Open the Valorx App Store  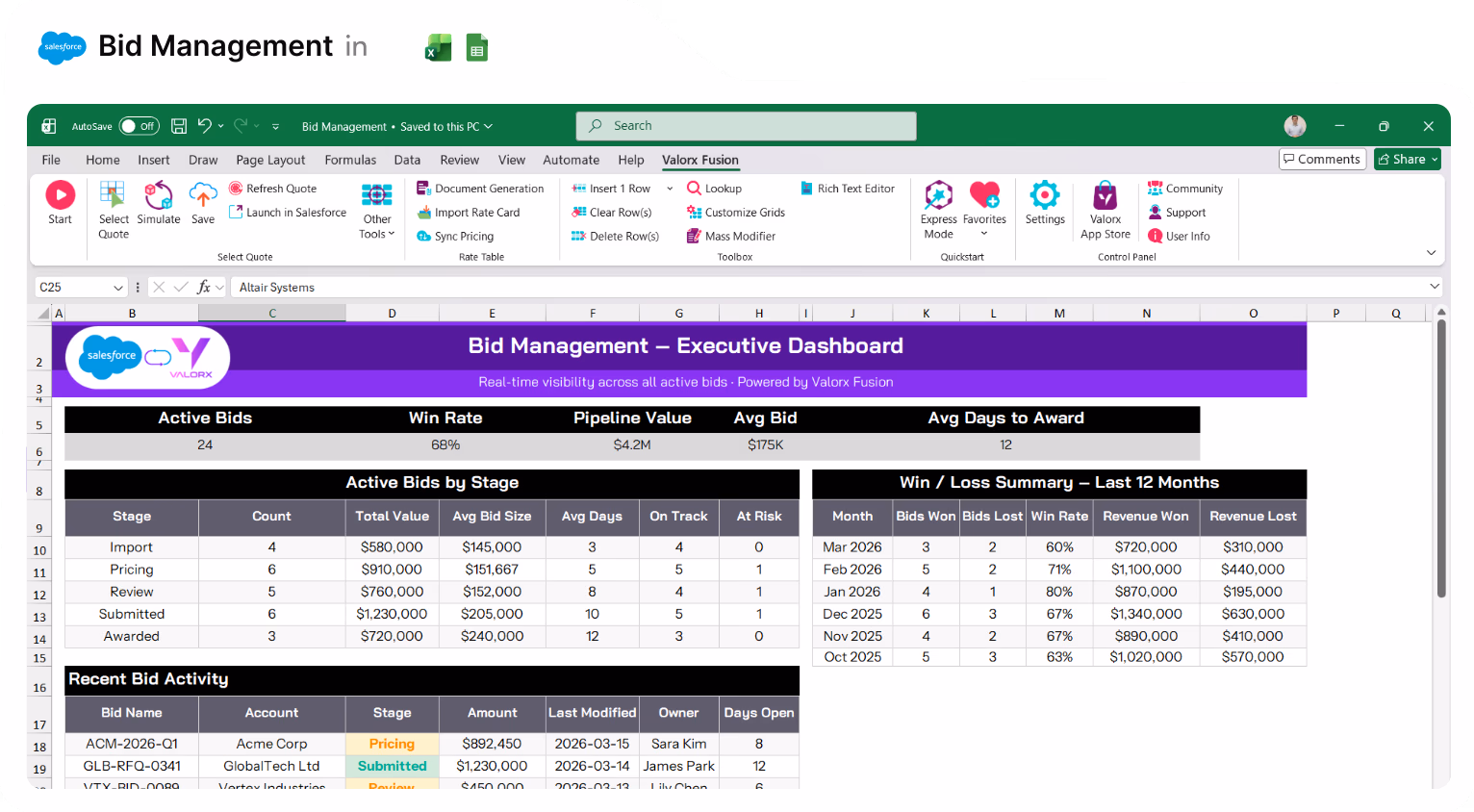[1104, 207]
